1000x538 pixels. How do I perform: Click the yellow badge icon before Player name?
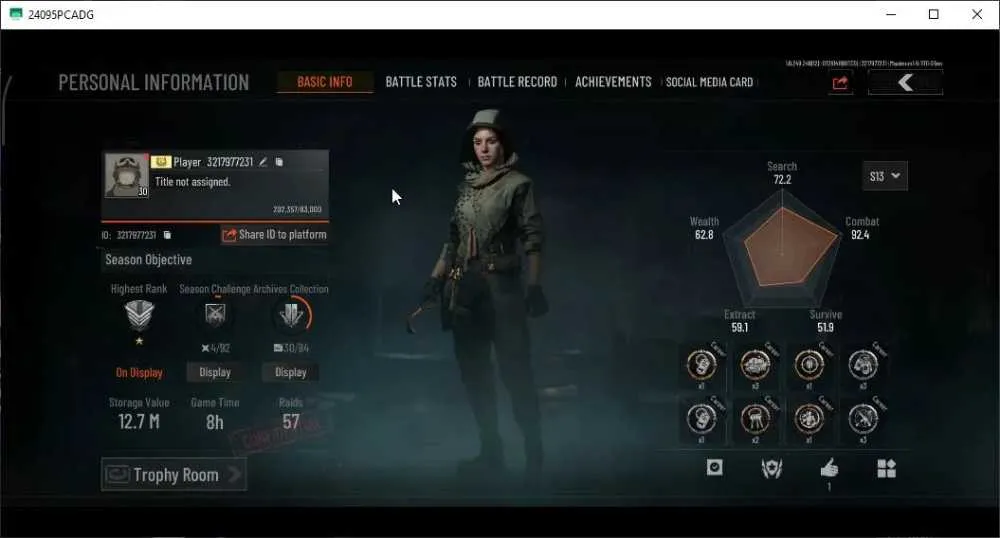[161, 162]
